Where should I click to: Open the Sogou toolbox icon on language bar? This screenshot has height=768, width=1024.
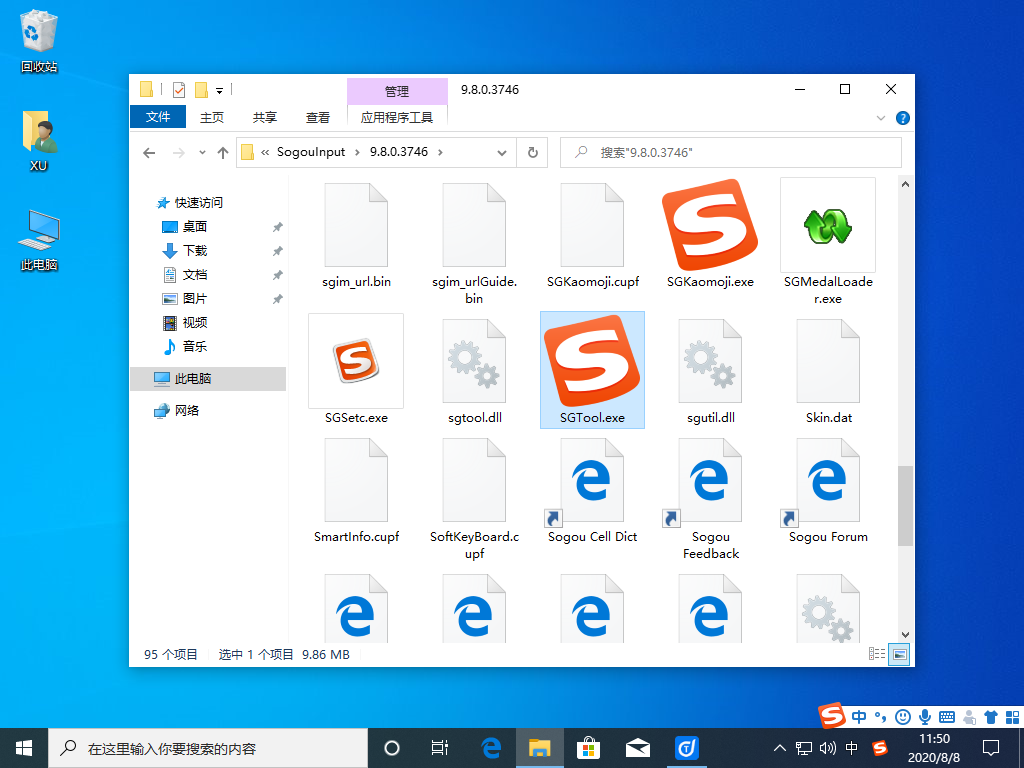tap(1012, 716)
